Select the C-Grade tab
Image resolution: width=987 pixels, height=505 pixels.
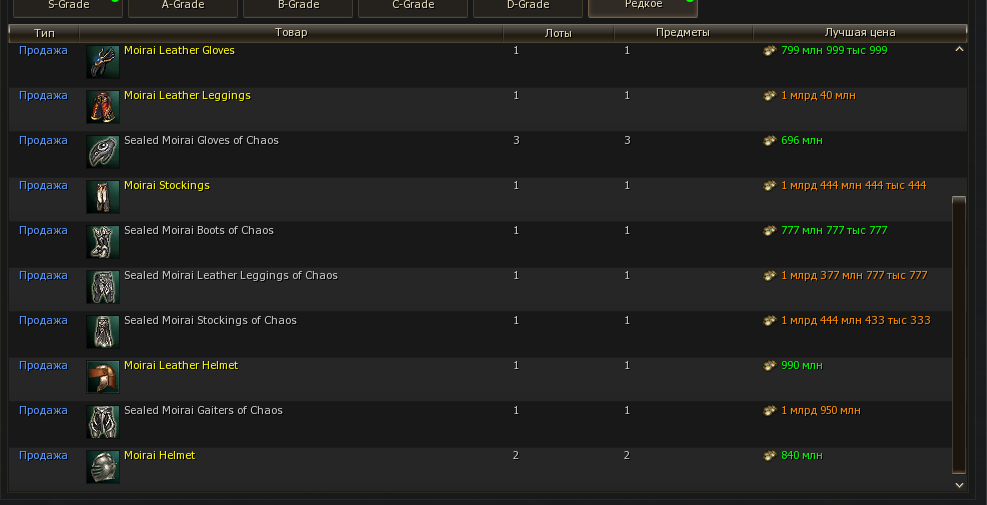(412, 6)
